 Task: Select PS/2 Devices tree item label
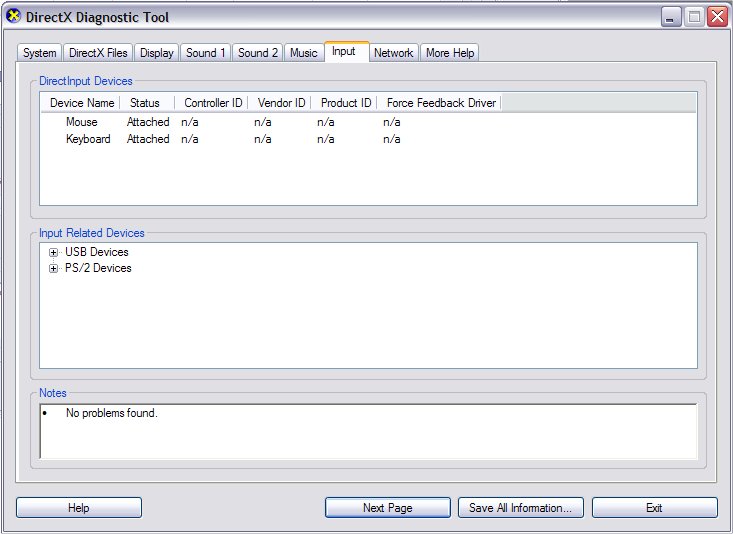(98, 268)
